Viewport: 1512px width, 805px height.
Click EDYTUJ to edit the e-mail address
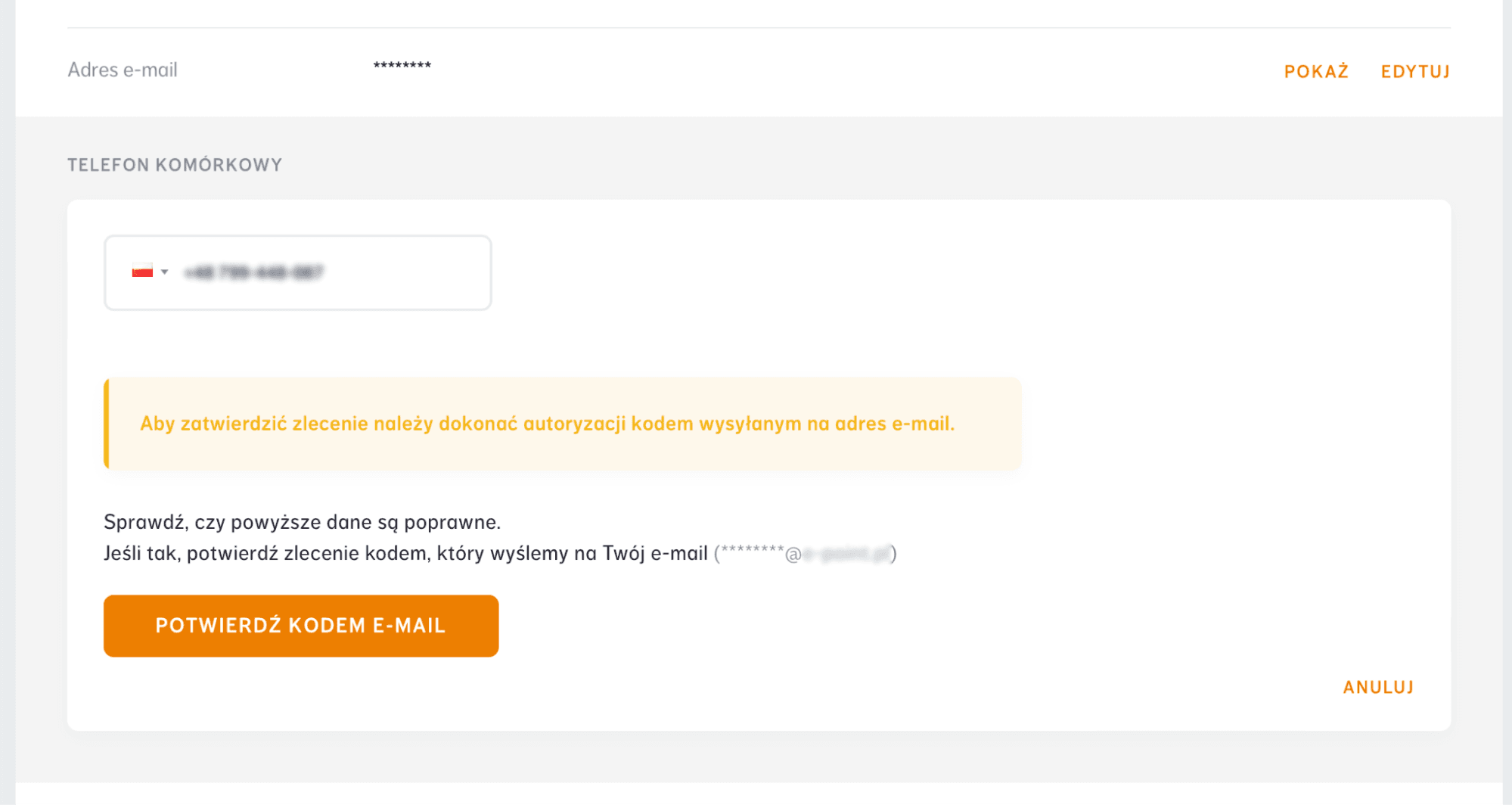[x=1415, y=72]
